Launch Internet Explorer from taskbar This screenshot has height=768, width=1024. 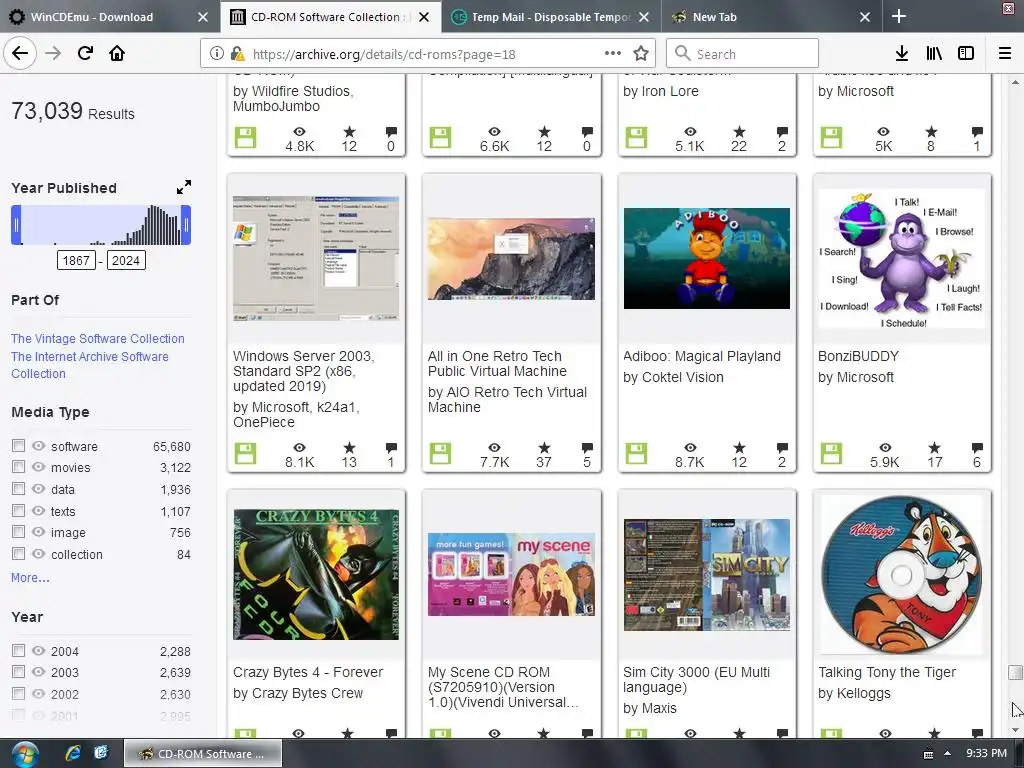(73, 754)
